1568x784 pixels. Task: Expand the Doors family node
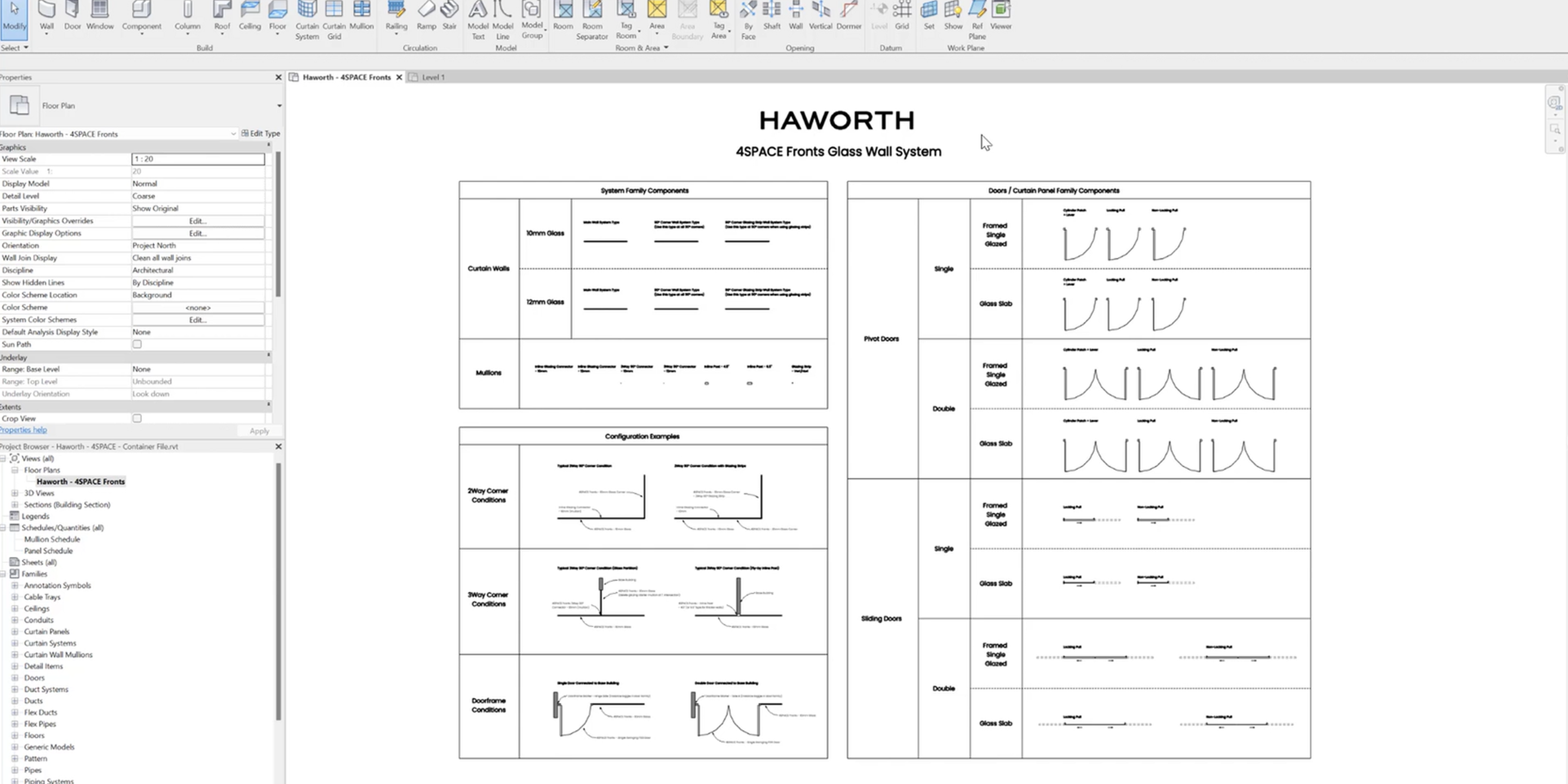coord(15,678)
